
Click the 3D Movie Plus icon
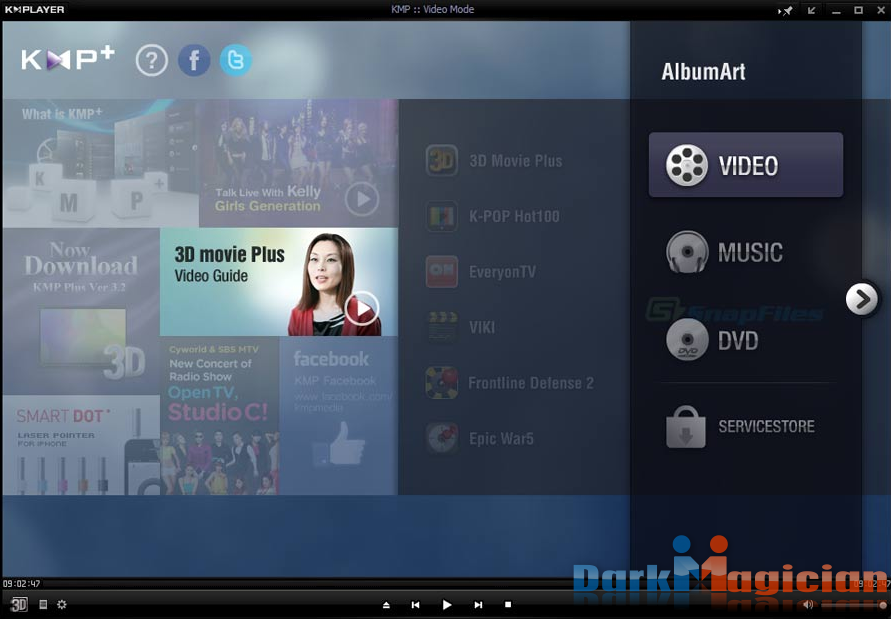click(442, 160)
